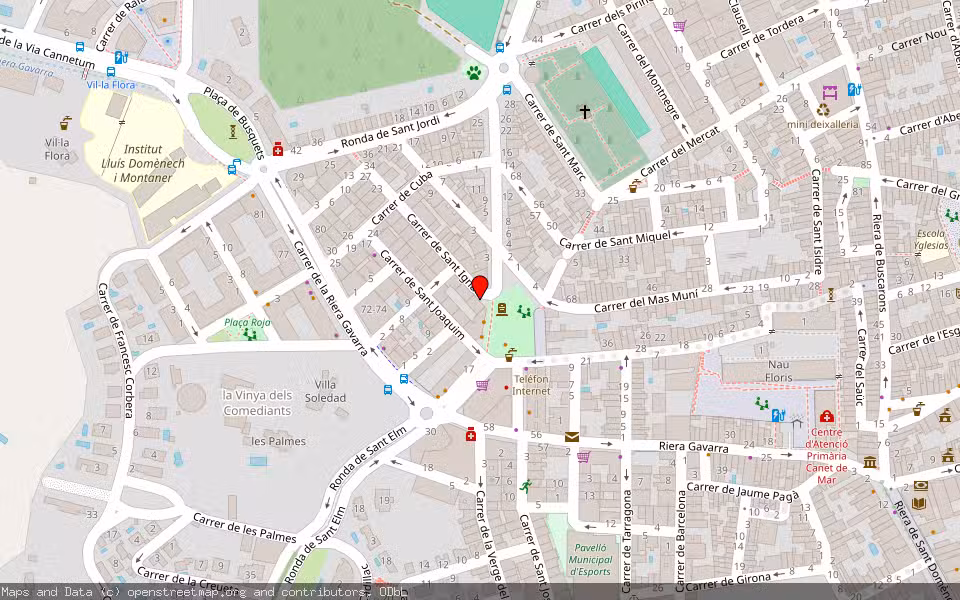960x600 pixels.
Task: Click the memorial icon in the green park
Action: [502, 310]
